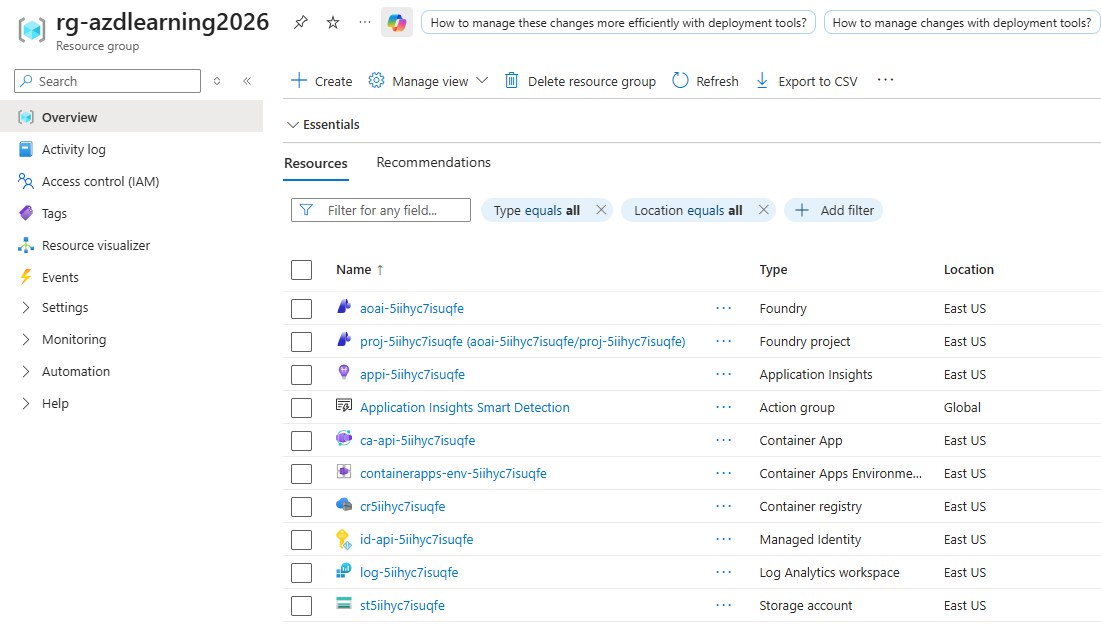
Task: Open toolbar overflow ellipsis after Export to CSV
Action: [x=885, y=80]
